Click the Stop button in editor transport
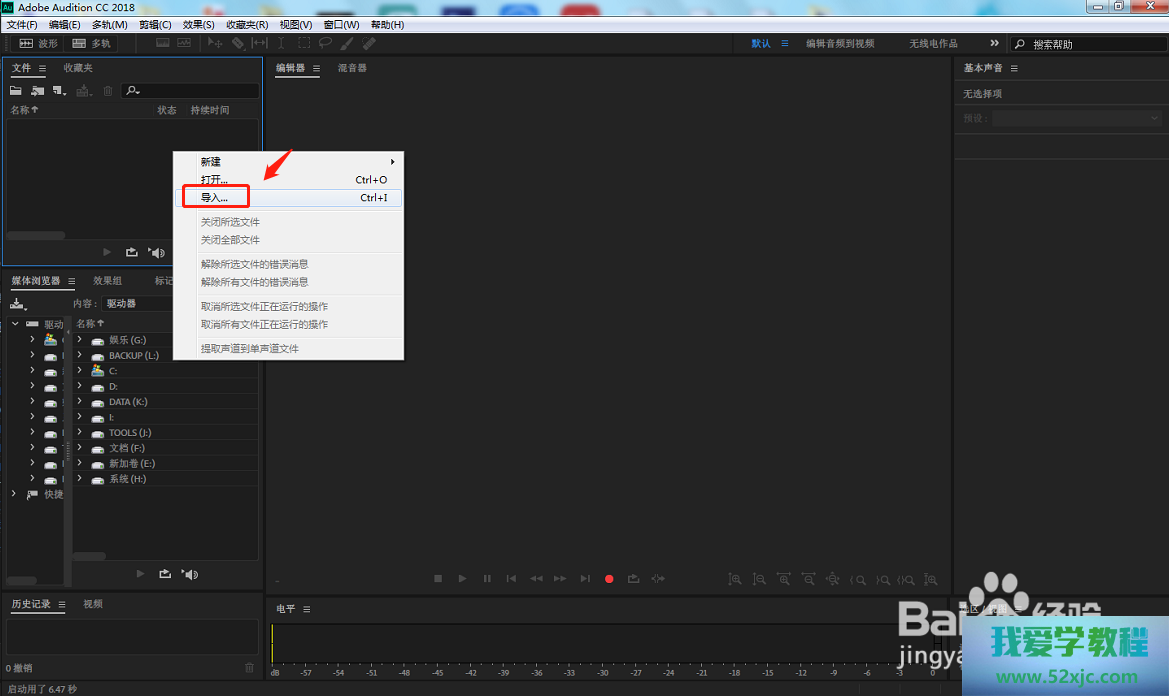 pyautogui.click(x=438, y=579)
